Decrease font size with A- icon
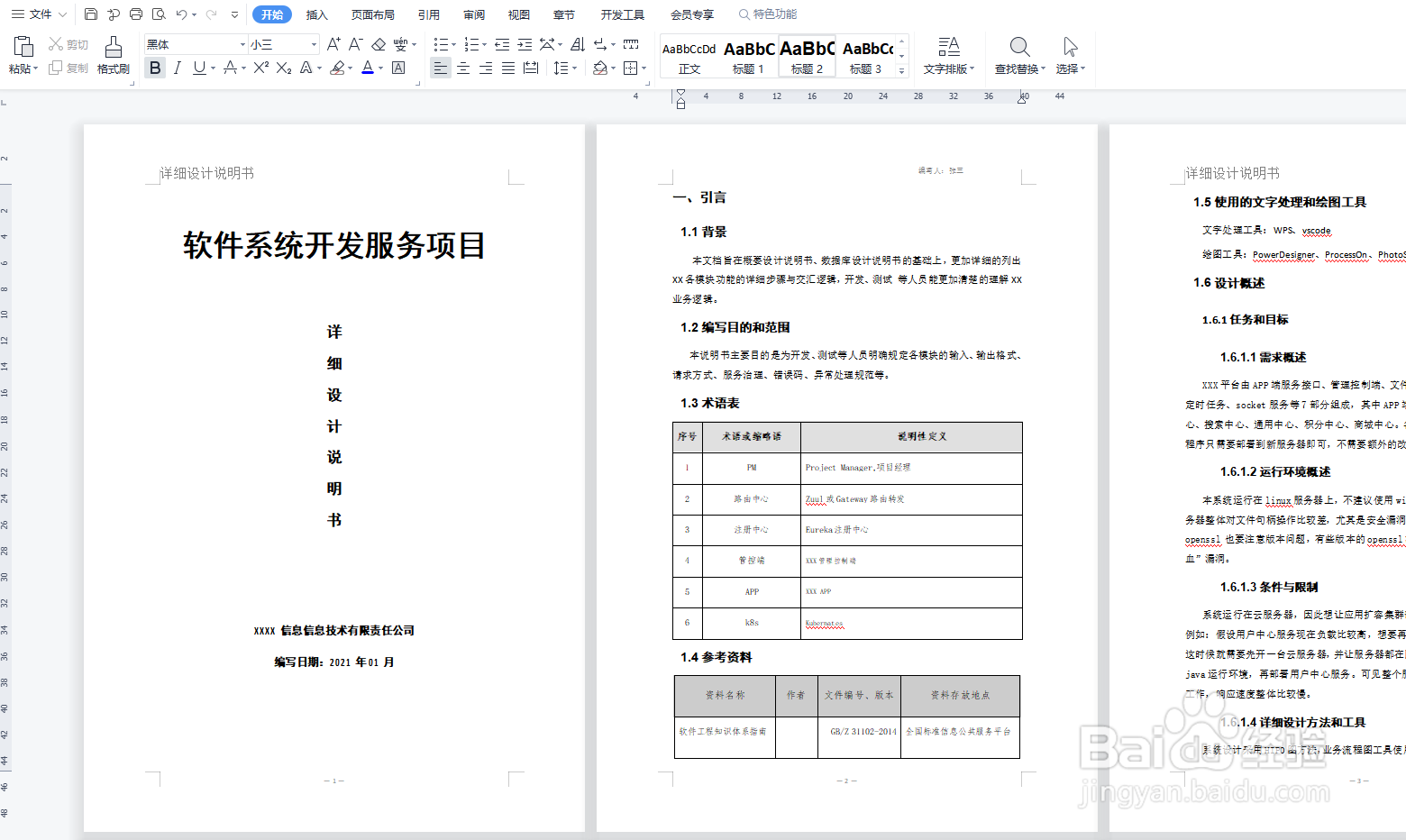Screen dimensions: 1406x840 click(355, 44)
